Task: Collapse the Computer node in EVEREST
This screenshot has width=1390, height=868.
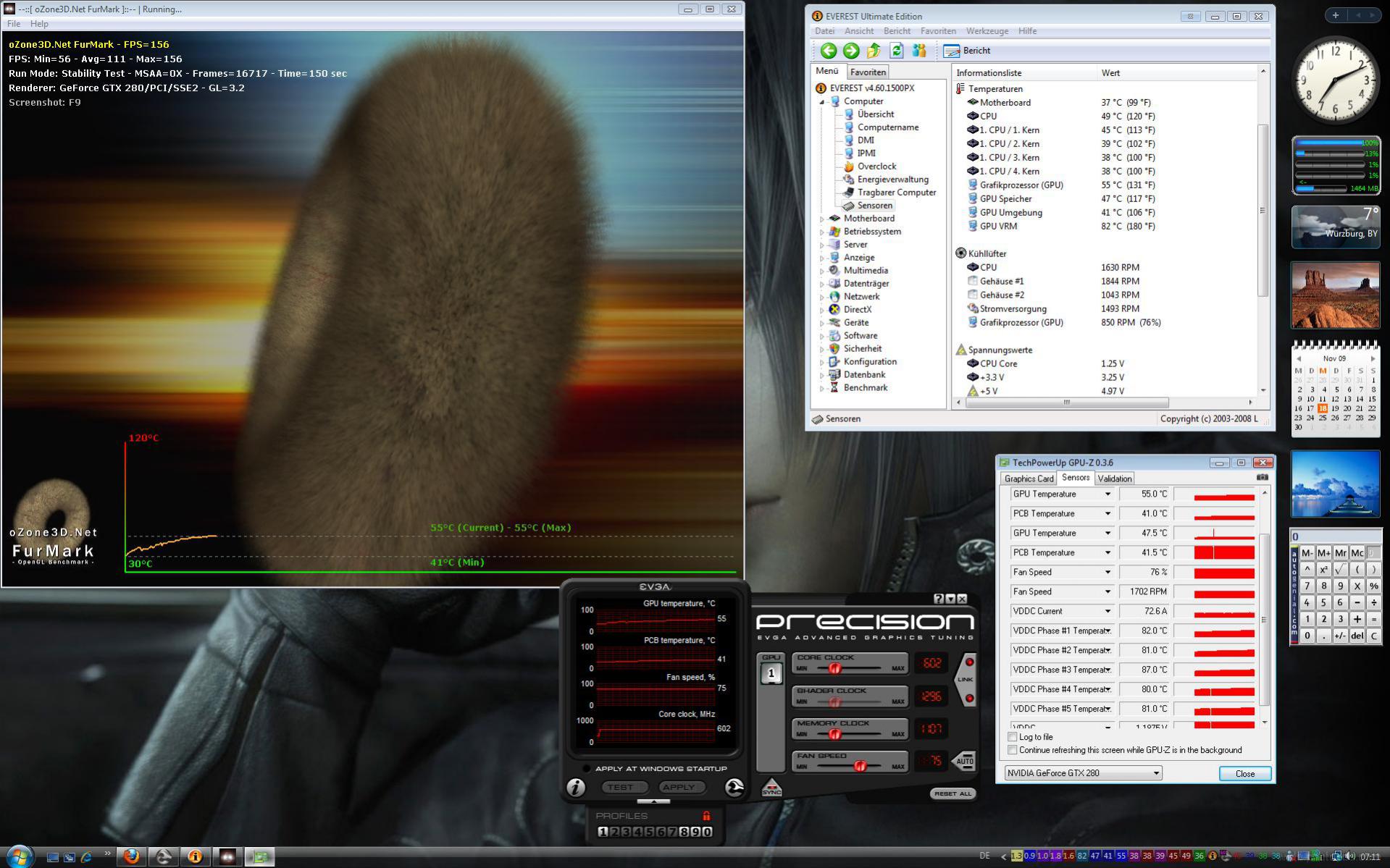Action: 822,102
